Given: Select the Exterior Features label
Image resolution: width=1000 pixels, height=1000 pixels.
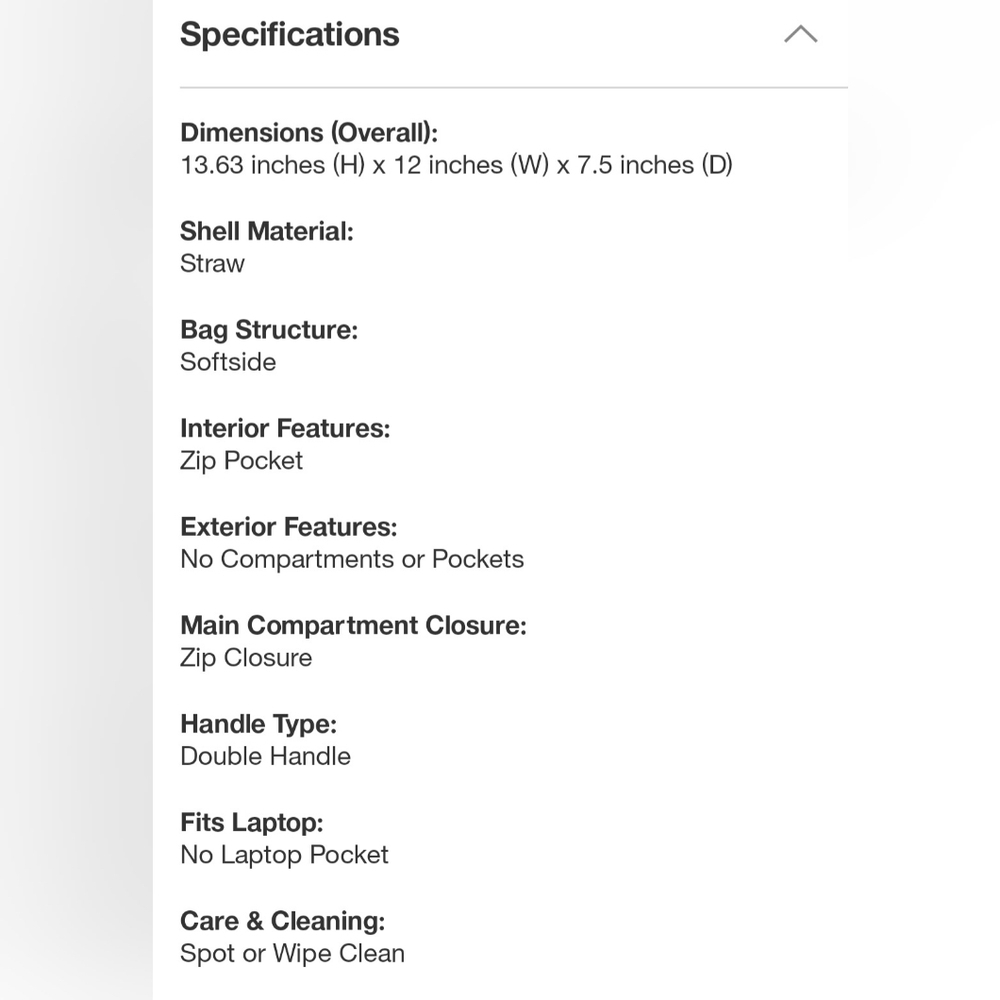Looking at the screenshot, I should pyautogui.click(x=289, y=527).
